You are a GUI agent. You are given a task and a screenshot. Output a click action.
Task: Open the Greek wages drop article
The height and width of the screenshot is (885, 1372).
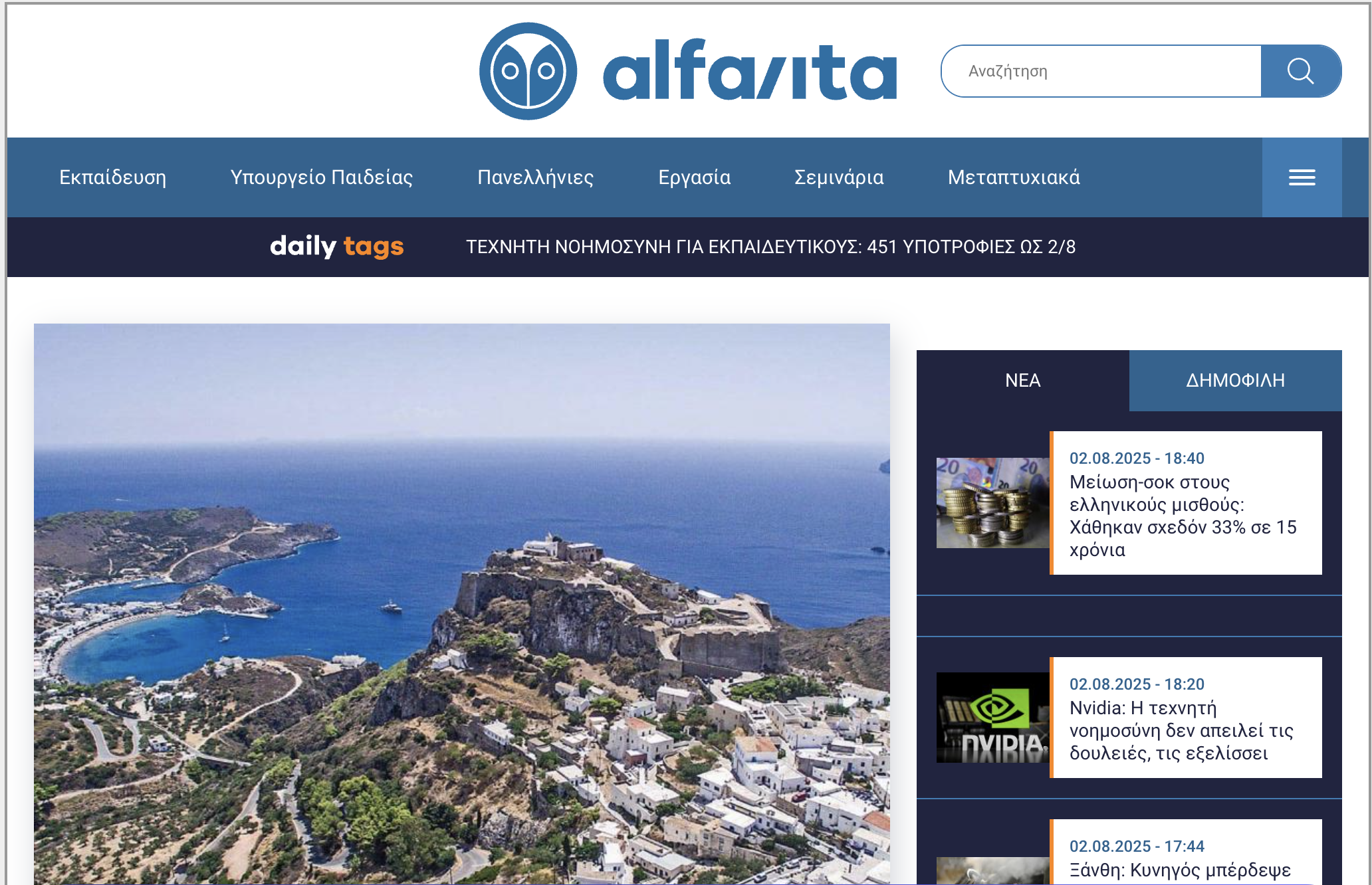pos(1182,516)
